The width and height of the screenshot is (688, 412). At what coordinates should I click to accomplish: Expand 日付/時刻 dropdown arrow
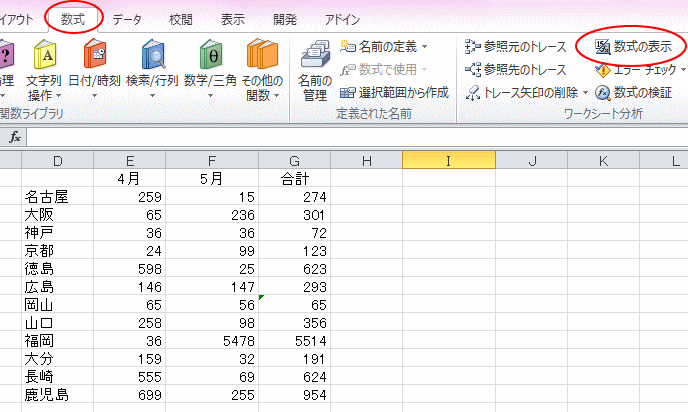(94, 95)
